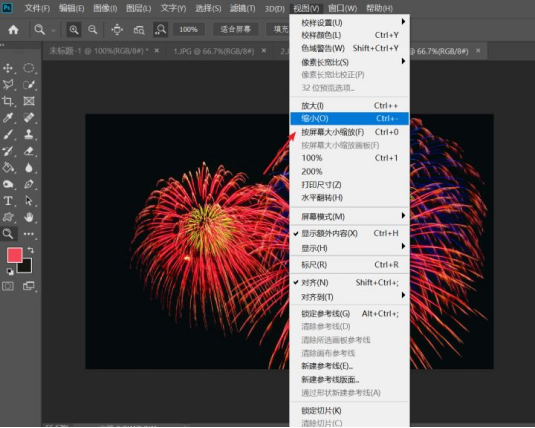Click the 适合屏幕 button

235,29
